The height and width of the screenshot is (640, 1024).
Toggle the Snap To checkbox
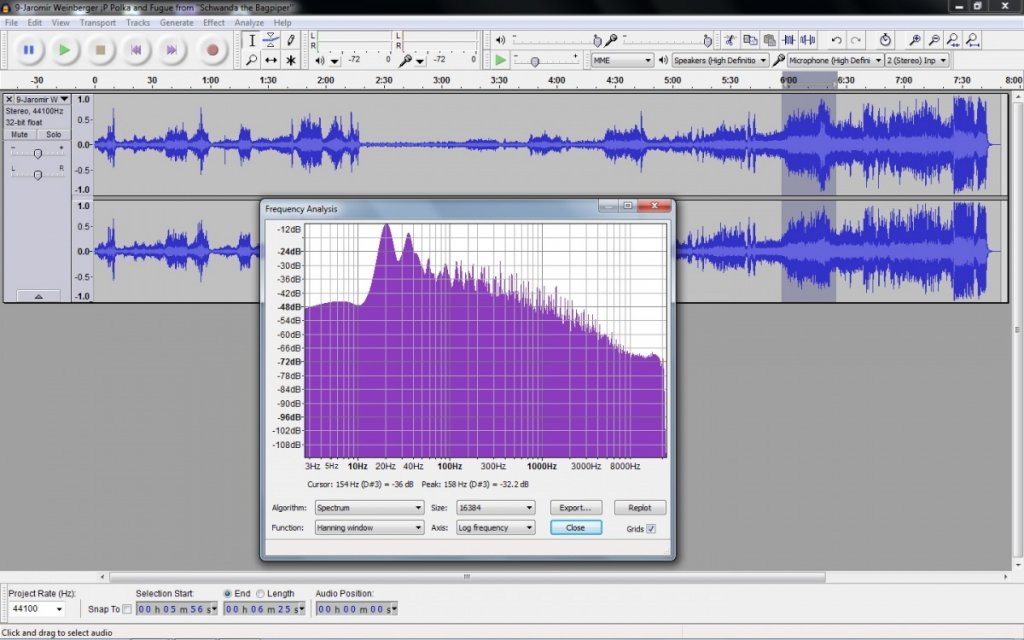[127, 609]
